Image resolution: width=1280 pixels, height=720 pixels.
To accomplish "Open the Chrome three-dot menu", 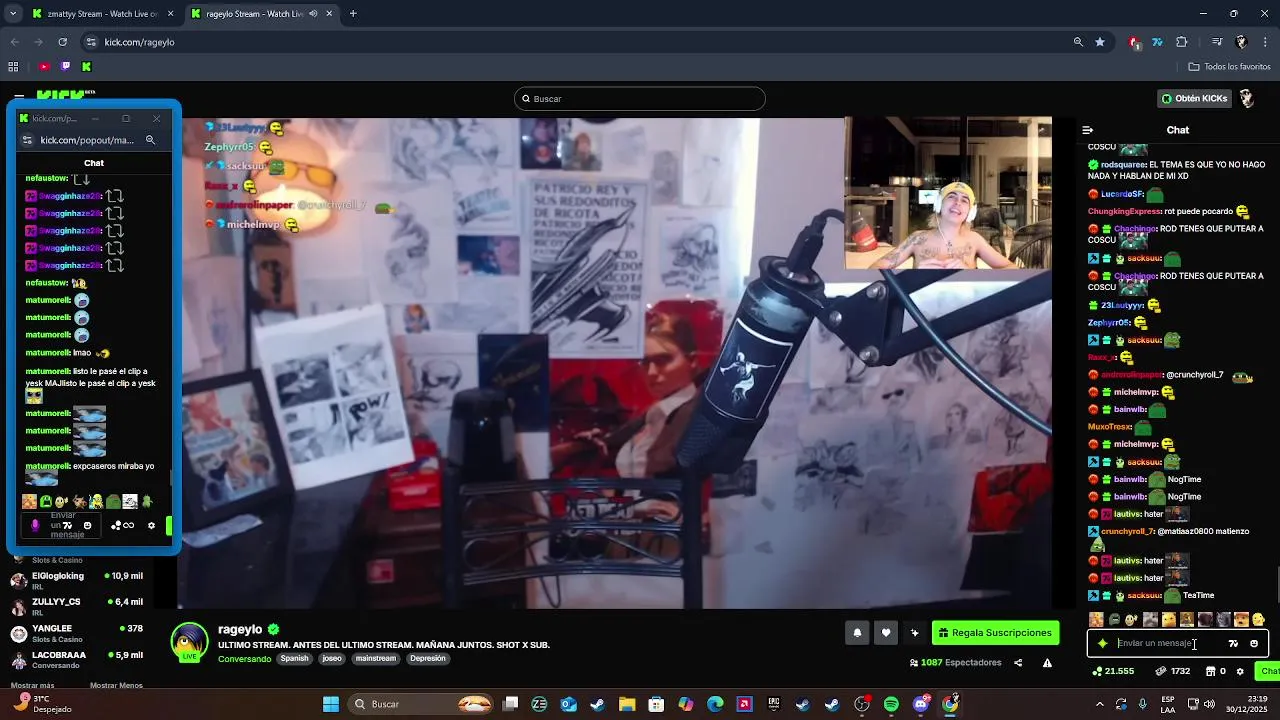I will [x=1266, y=42].
